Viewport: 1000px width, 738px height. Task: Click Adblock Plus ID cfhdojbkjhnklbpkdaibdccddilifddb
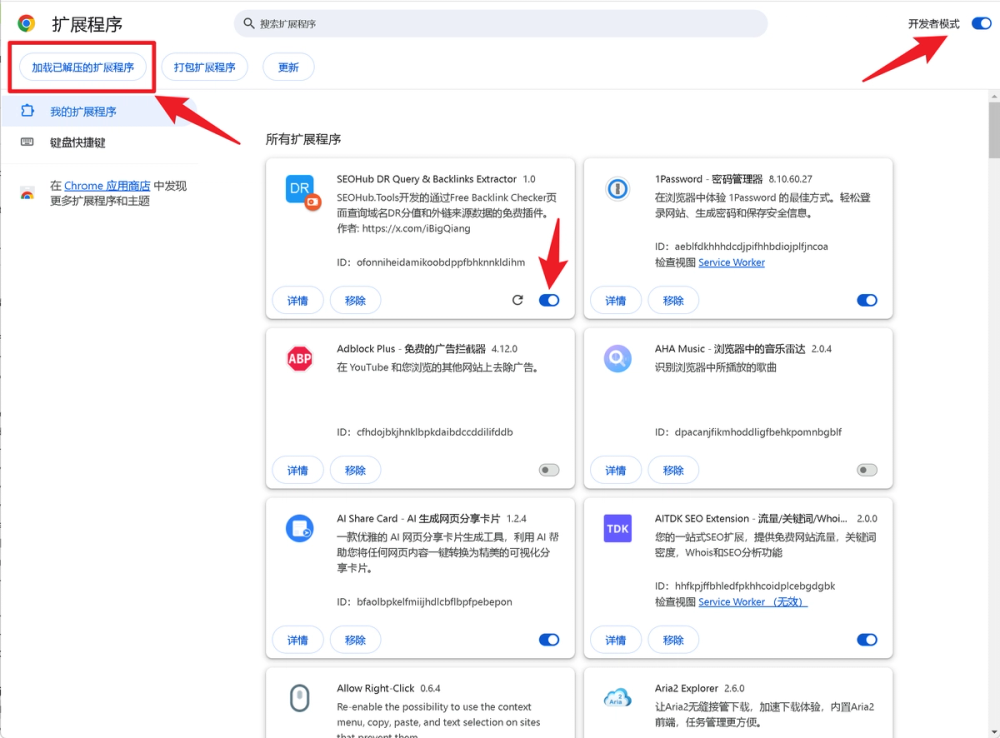pos(434,432)
